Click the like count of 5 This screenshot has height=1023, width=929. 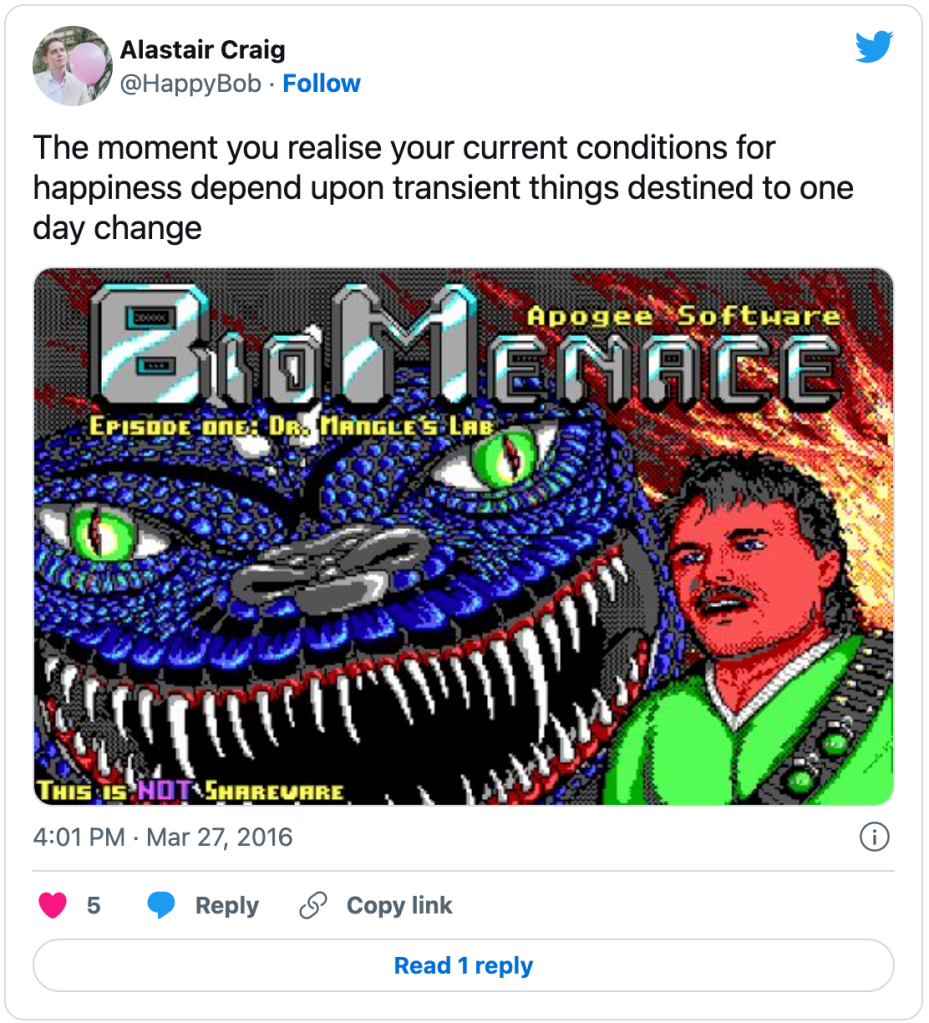[93, 906]
